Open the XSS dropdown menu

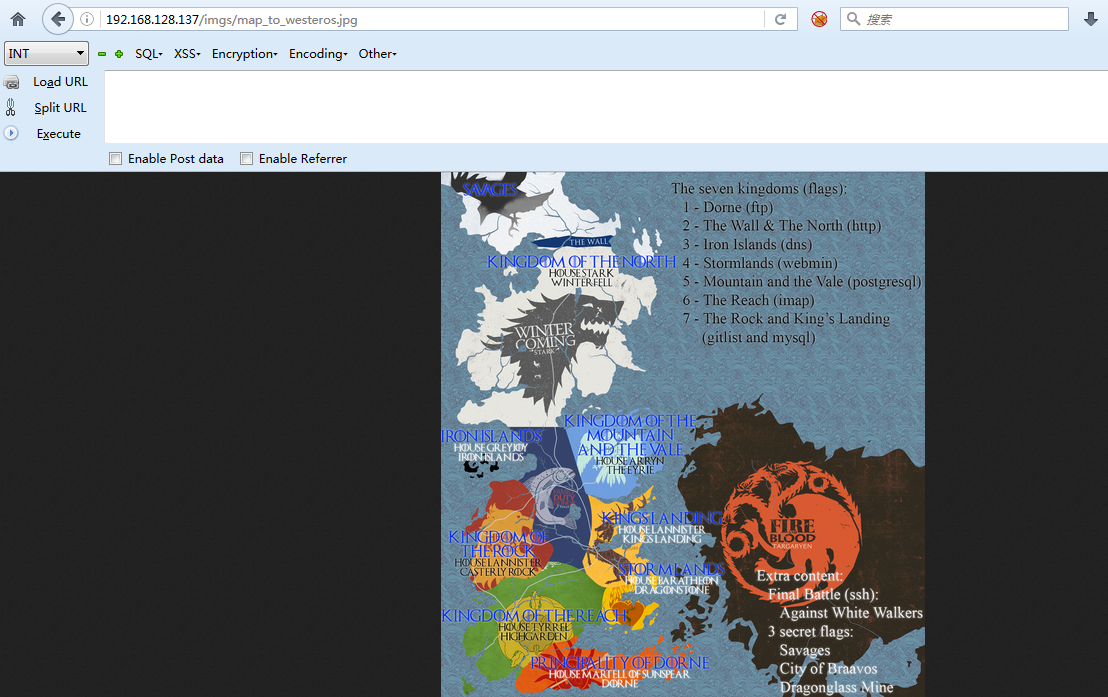click(187, 54)
